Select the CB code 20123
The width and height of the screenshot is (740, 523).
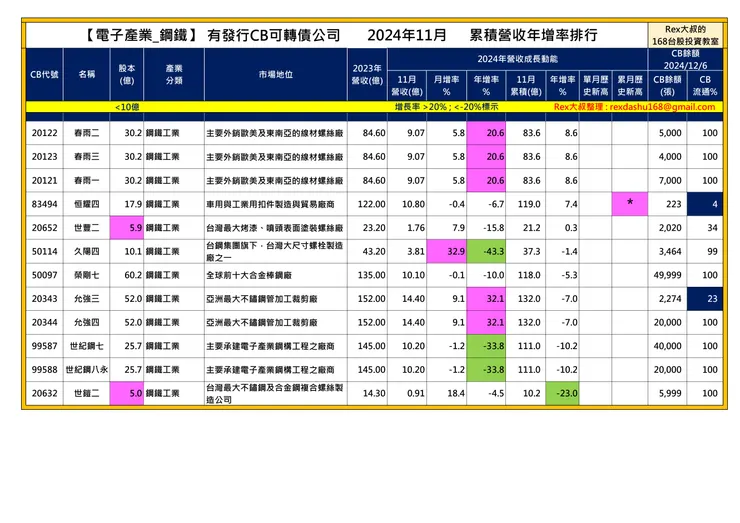pos(44,157)
